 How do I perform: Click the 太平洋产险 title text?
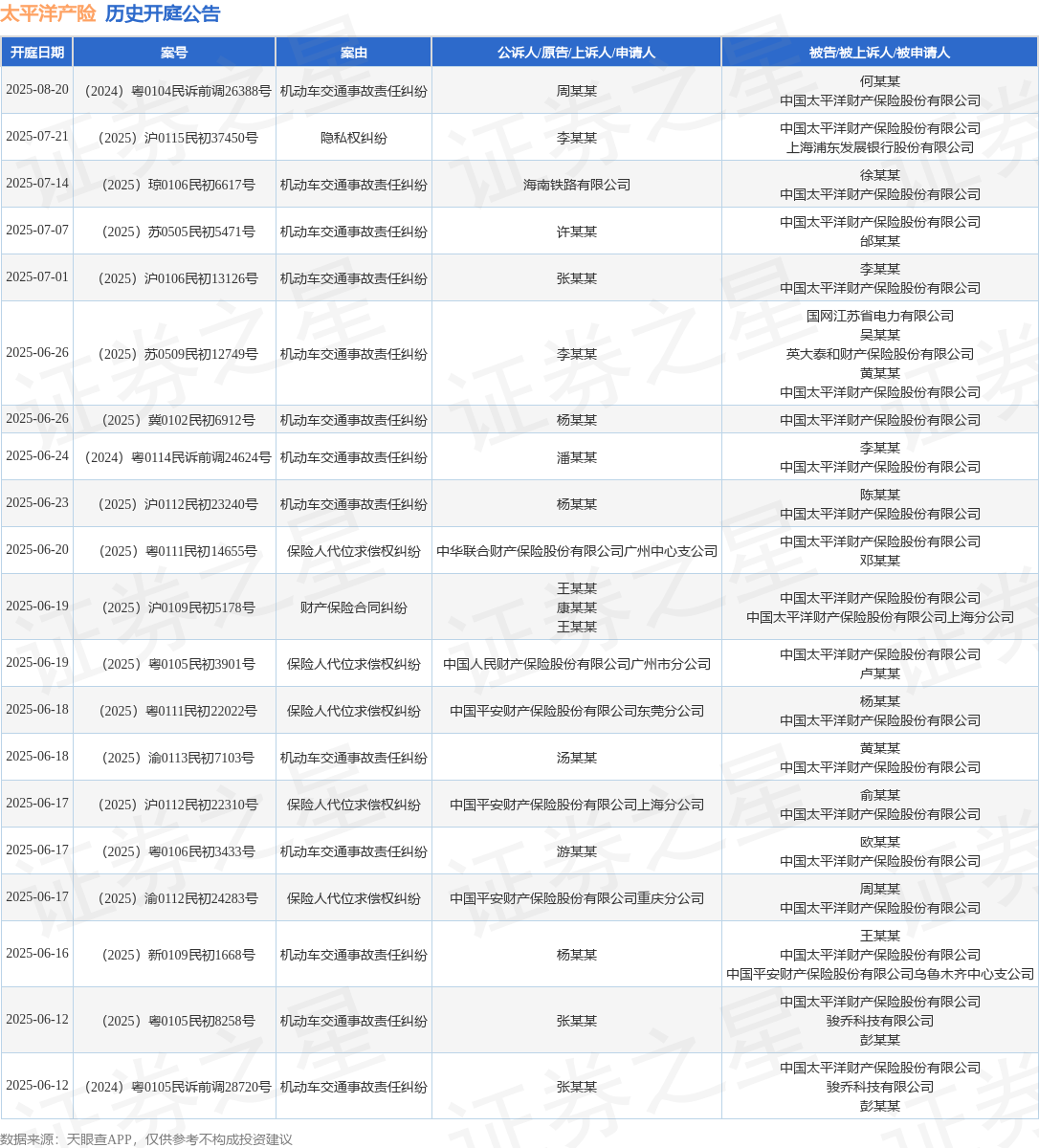coord(48,13)
